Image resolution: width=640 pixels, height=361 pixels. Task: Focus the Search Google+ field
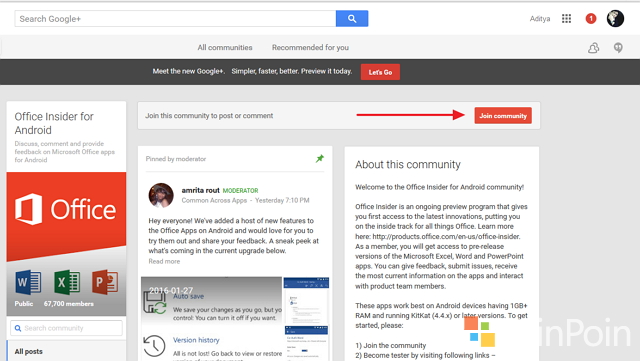pos(176,19)
